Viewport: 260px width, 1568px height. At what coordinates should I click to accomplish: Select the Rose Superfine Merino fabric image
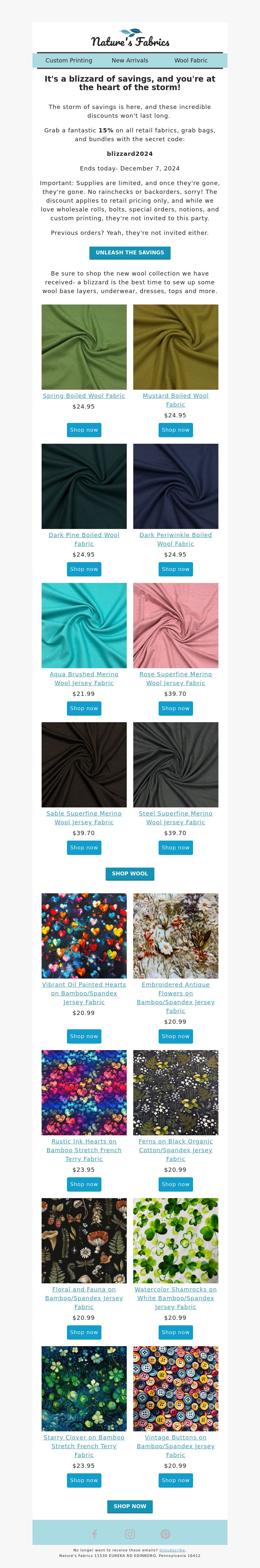point(175,626)
